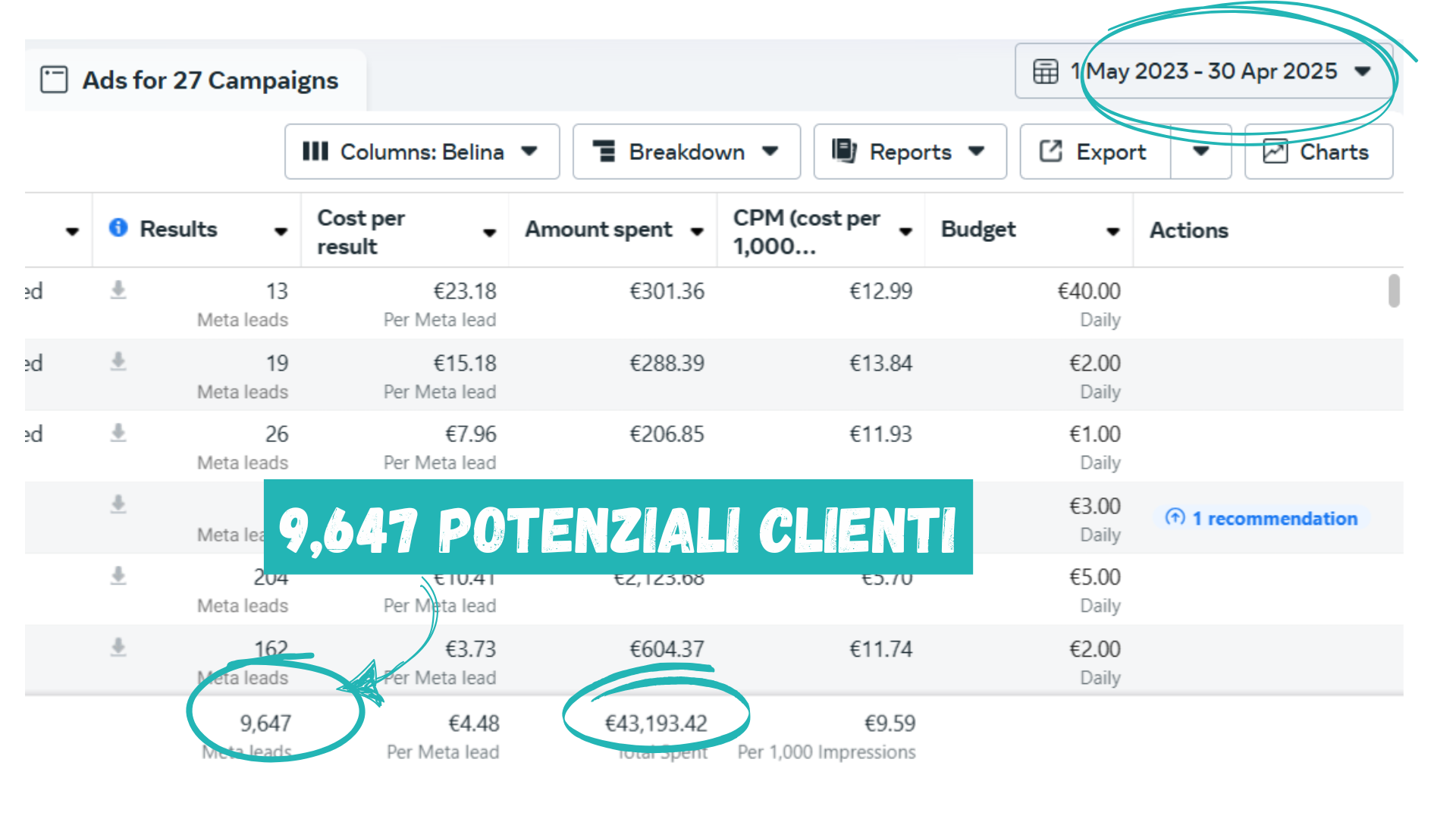
Task: Click download icon in the 204 leads row
Action: click(x=118, y=576)
